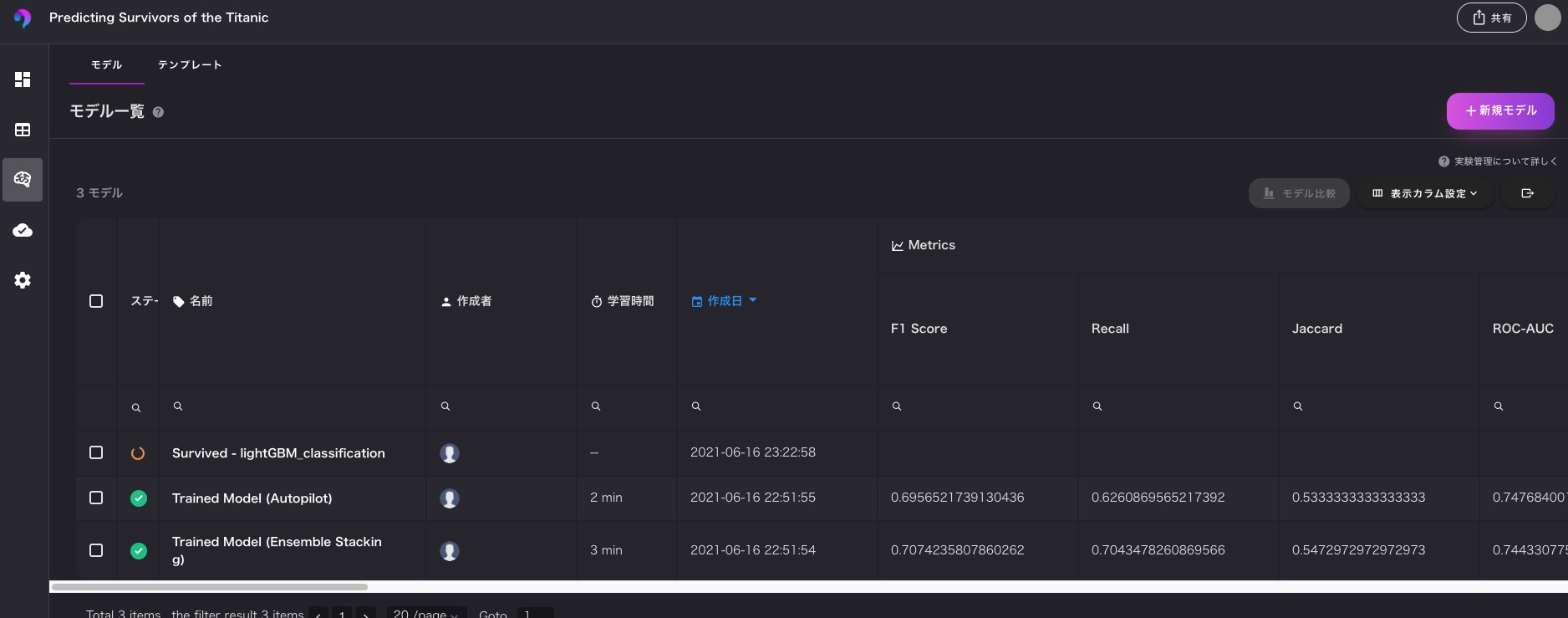This screenshot has height=618, width=1568.
Task: Open the cloud deploy icon in sidebar
Action: [23, 230]
